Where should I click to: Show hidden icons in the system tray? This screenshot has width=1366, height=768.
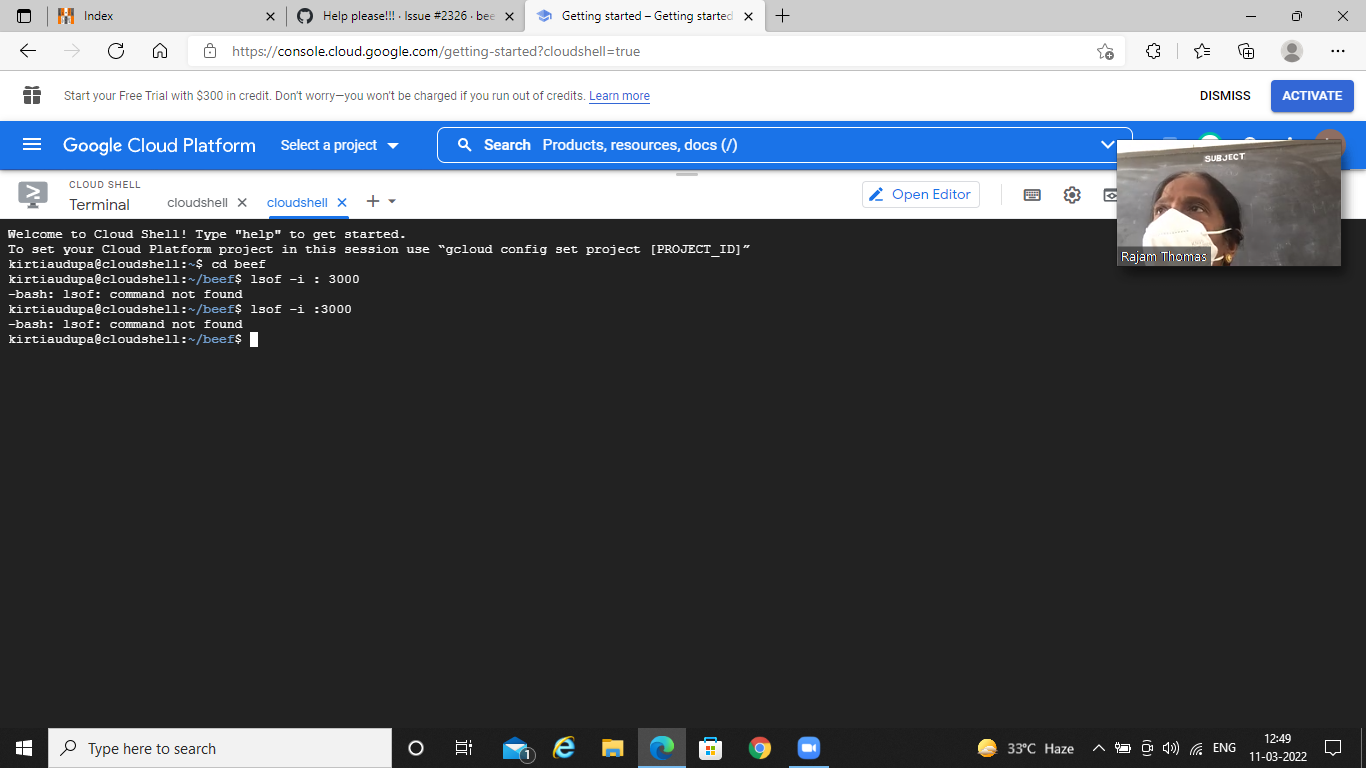[x=1098, y=747]
